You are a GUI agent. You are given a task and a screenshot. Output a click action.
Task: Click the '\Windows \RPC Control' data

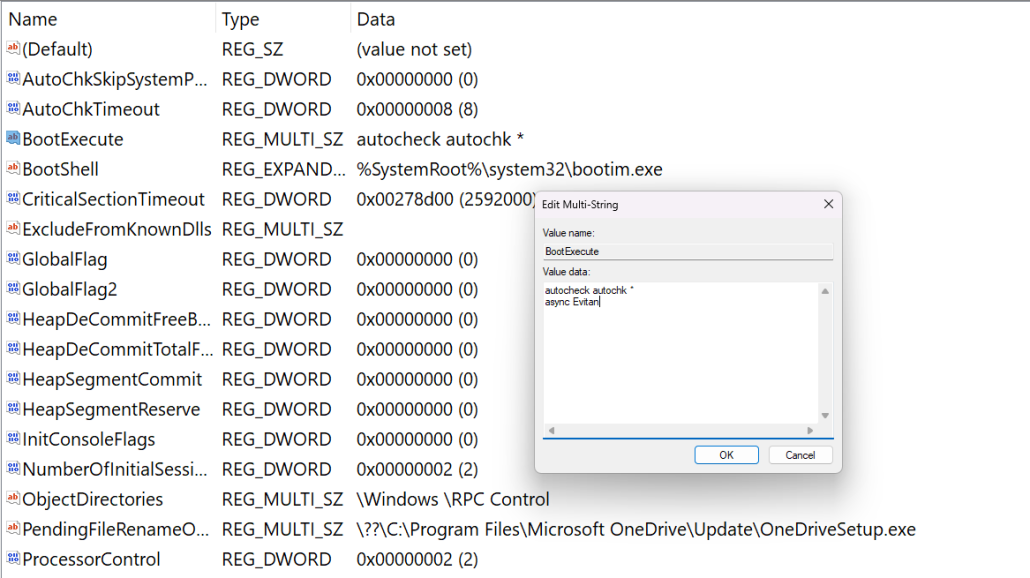pos(453,500)
